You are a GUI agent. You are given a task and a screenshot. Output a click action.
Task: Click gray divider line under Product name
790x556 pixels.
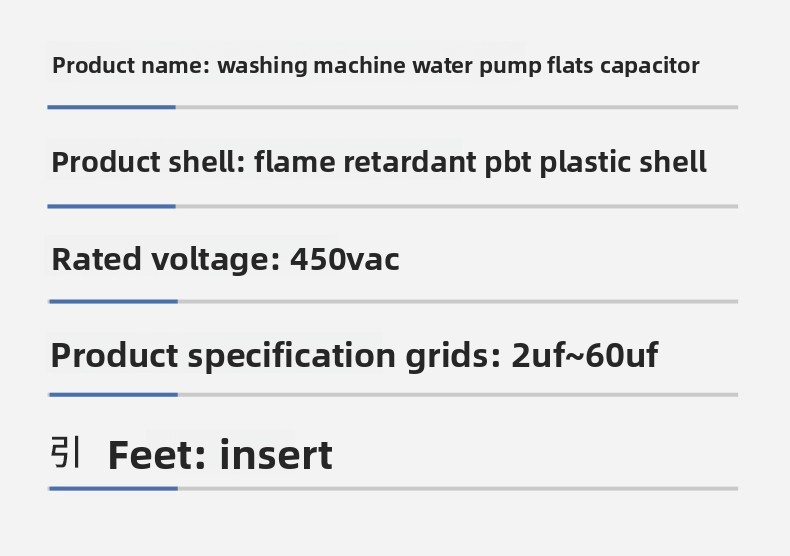tap(457, 107)
